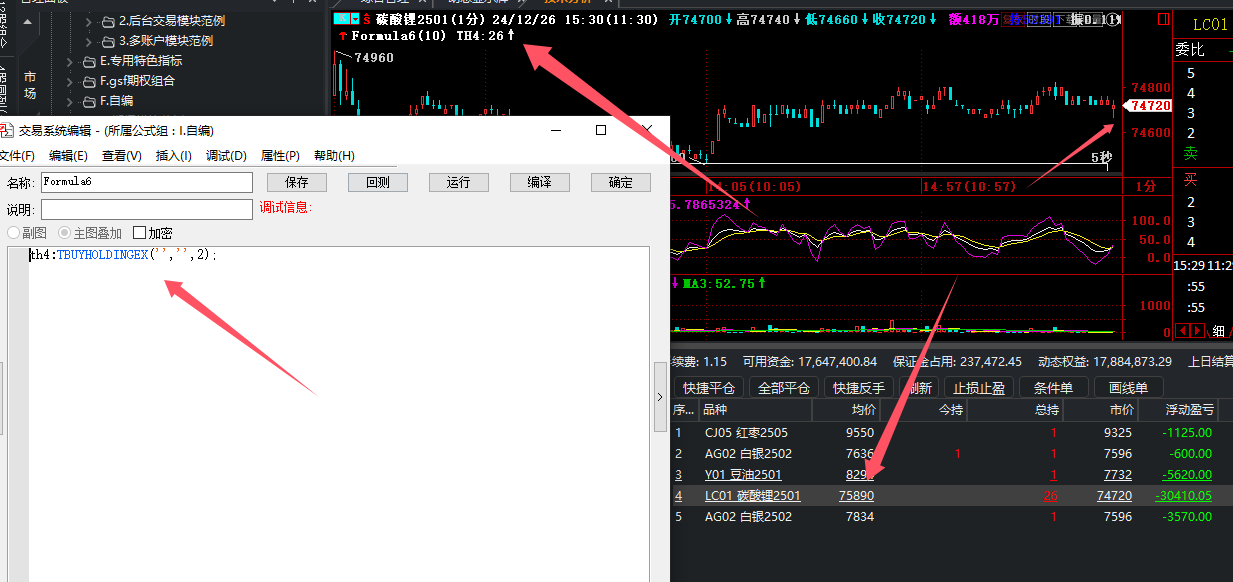Click the right red arrow beside 细
The height and width of the screenshot is (582, 1233).
pyautogui.click(x=1197, y=331)
